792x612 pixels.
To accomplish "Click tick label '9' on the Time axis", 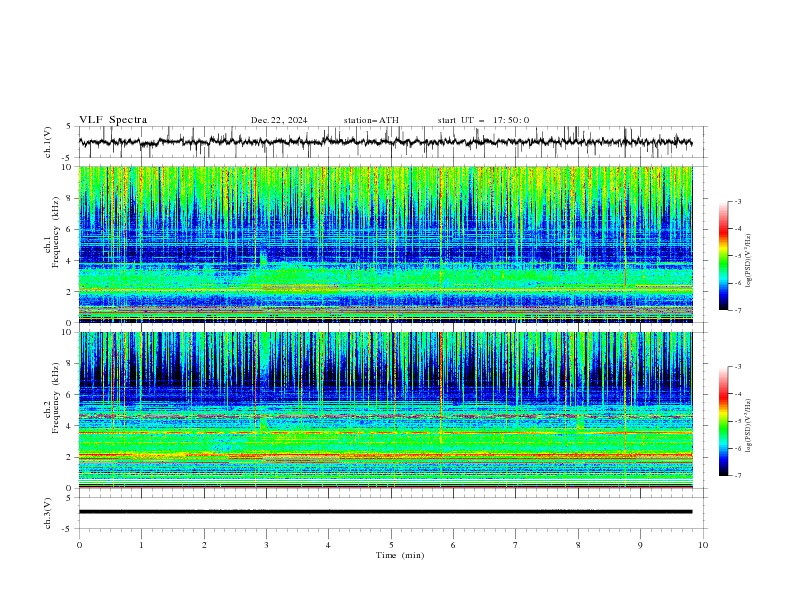I will tap(640, 545).
